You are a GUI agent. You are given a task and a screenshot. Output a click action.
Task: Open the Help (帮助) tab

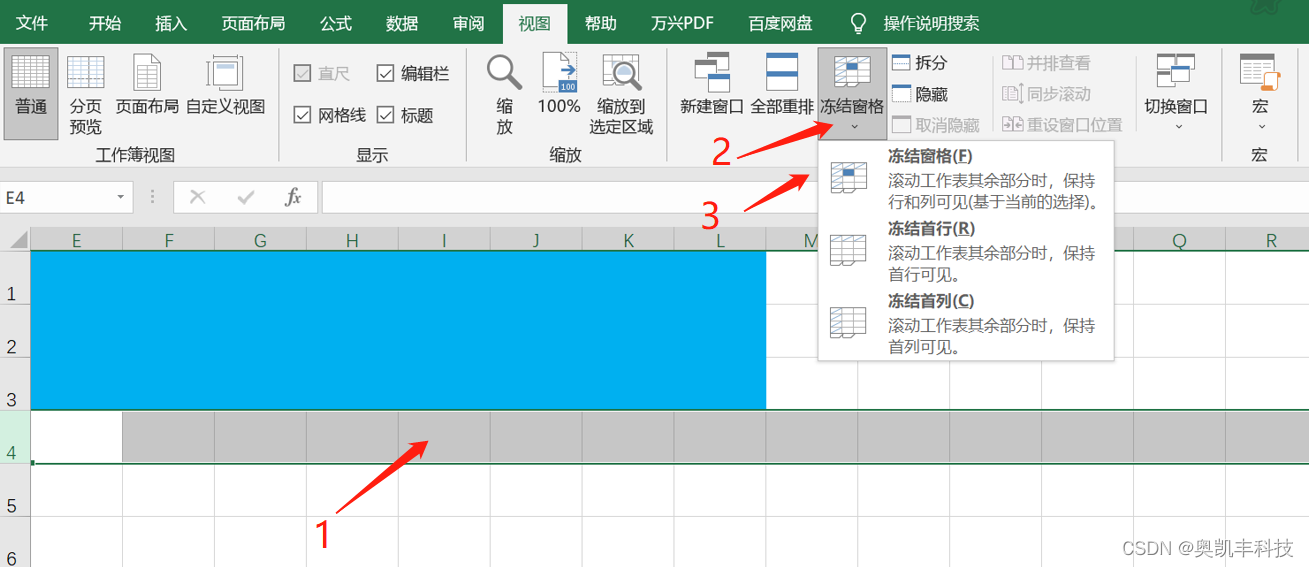pos(601,23)
